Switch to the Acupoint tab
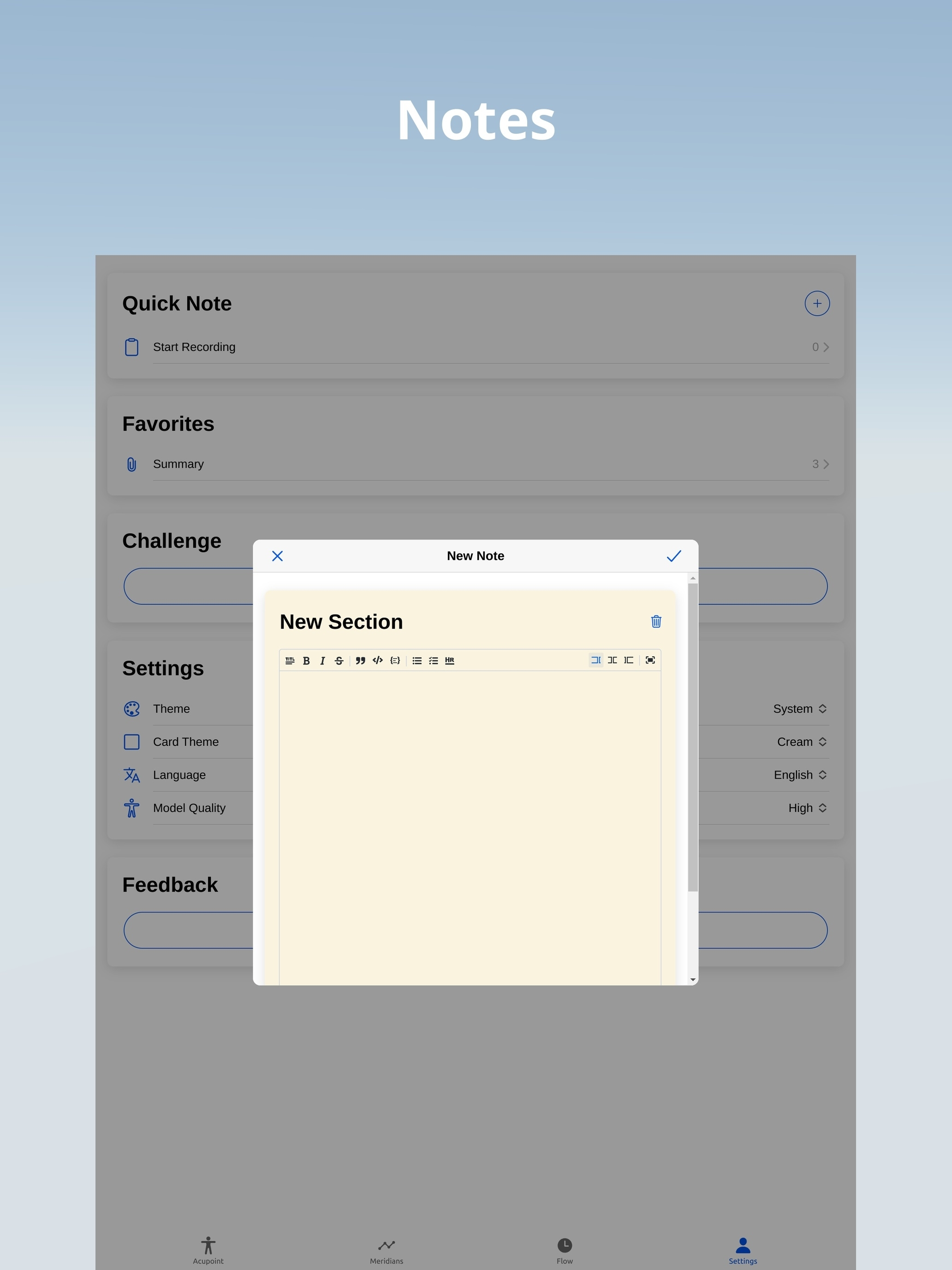This screenshot has height=1270, width=952. click(x=208, y=1250)
